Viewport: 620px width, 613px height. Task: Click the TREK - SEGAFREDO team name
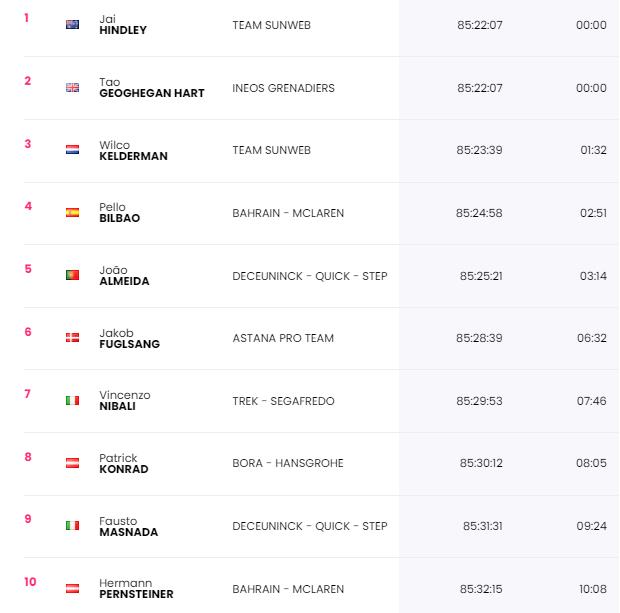tap(284, 401)
